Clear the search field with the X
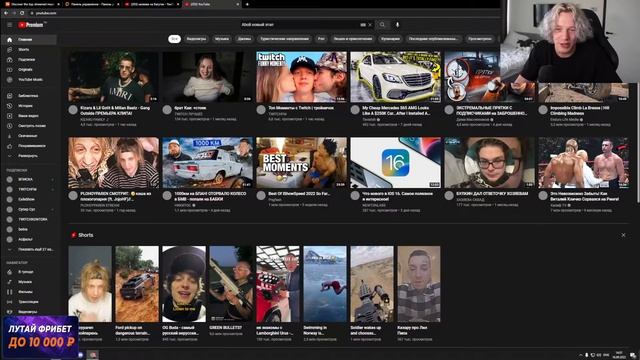Viewport: 640px width, 360px height. (x=370, y=25)
